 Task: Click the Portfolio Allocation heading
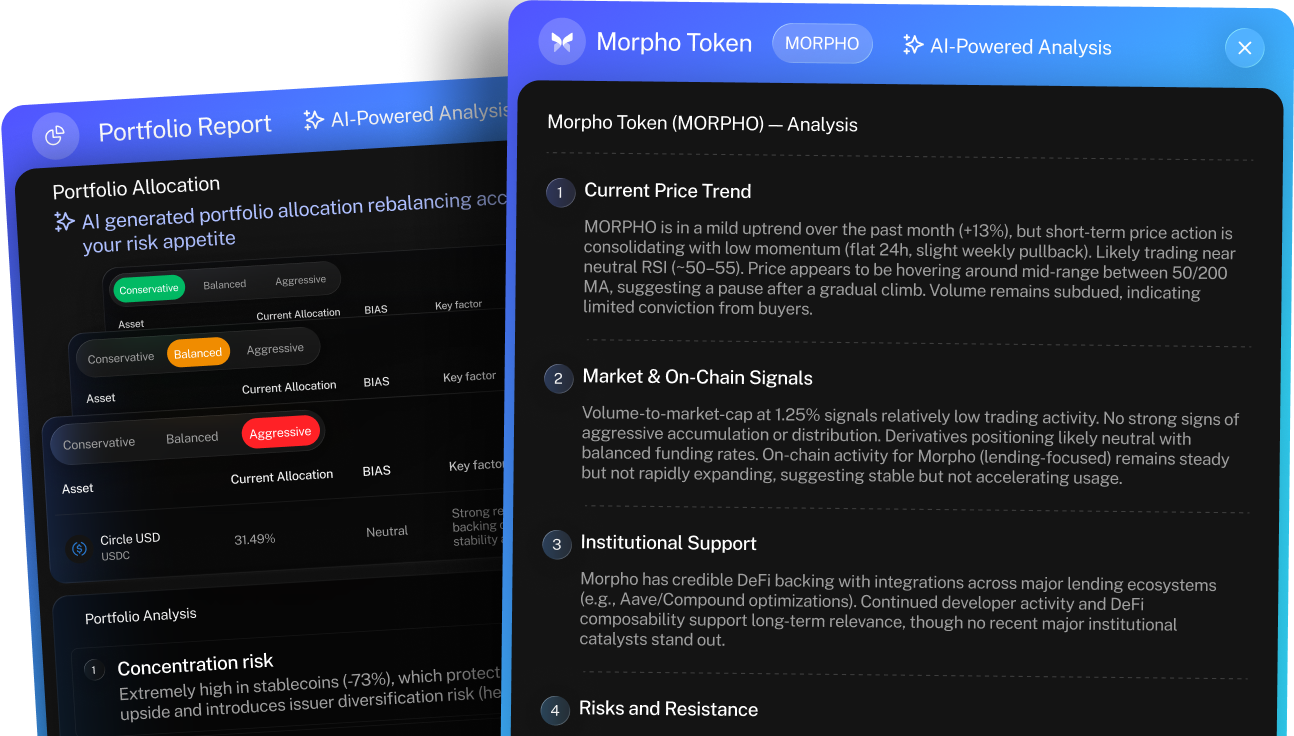pos(136,187)
